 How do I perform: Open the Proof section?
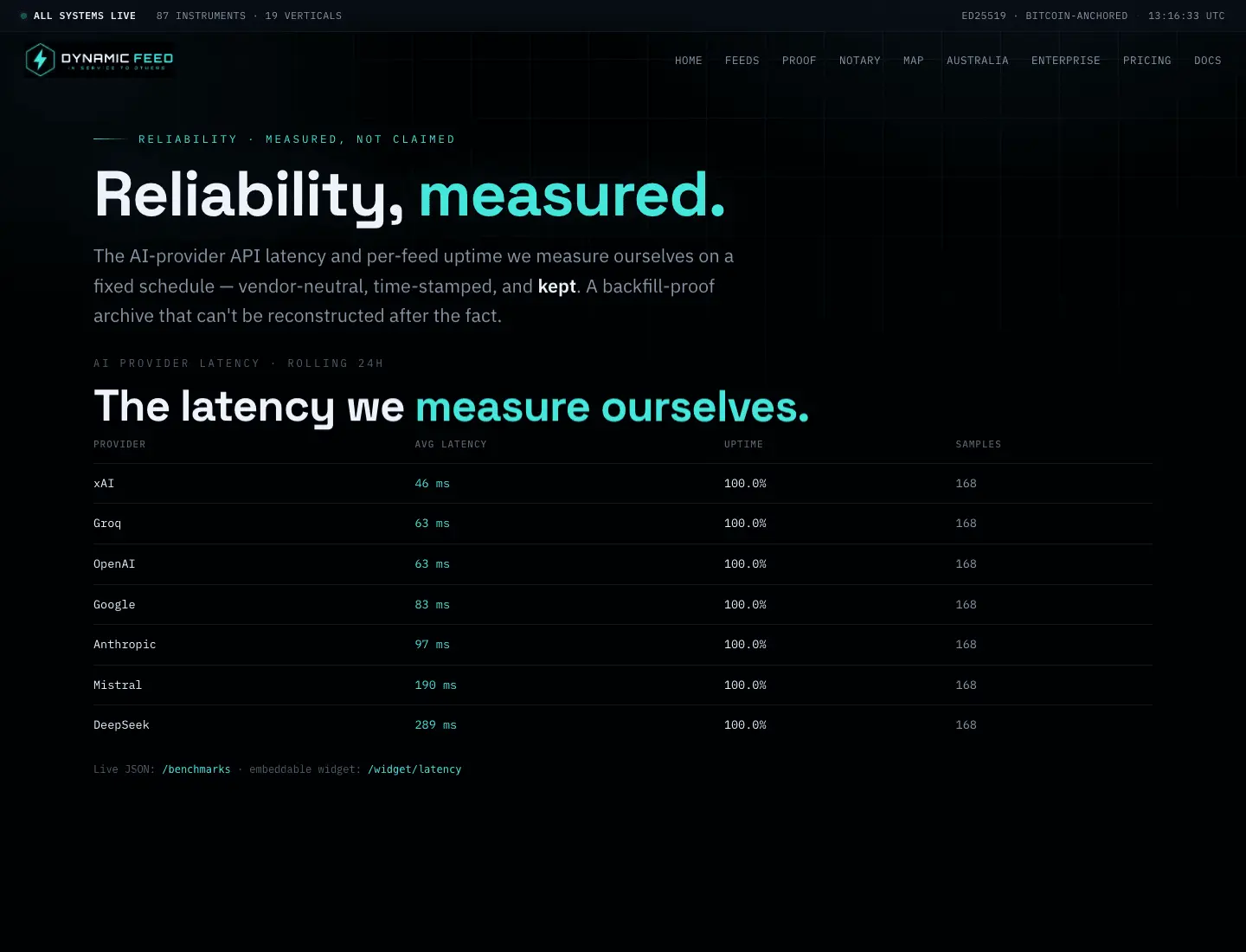coord(800,61)
